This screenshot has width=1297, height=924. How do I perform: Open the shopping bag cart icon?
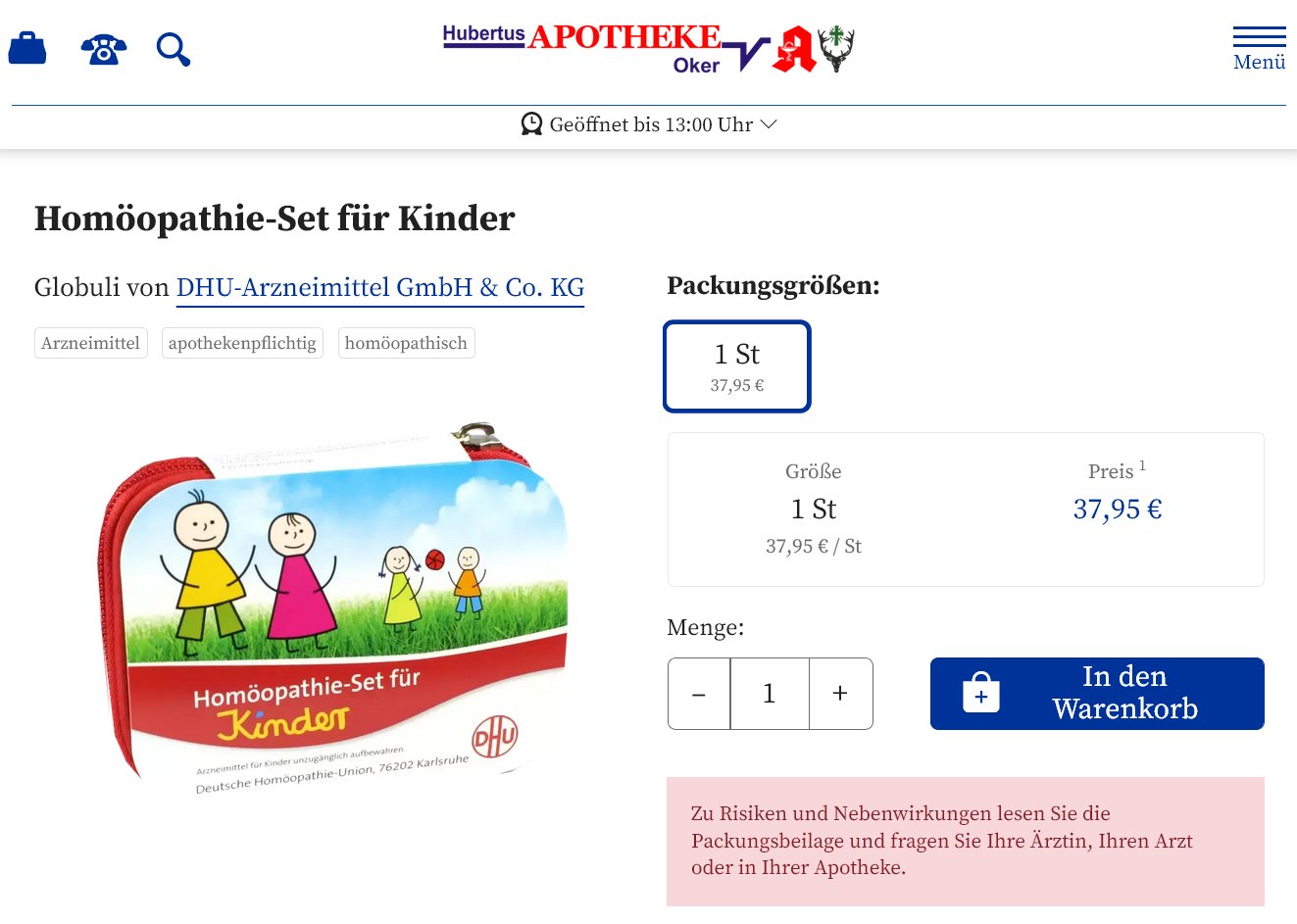pyautogui.click(x=27, y=48)
